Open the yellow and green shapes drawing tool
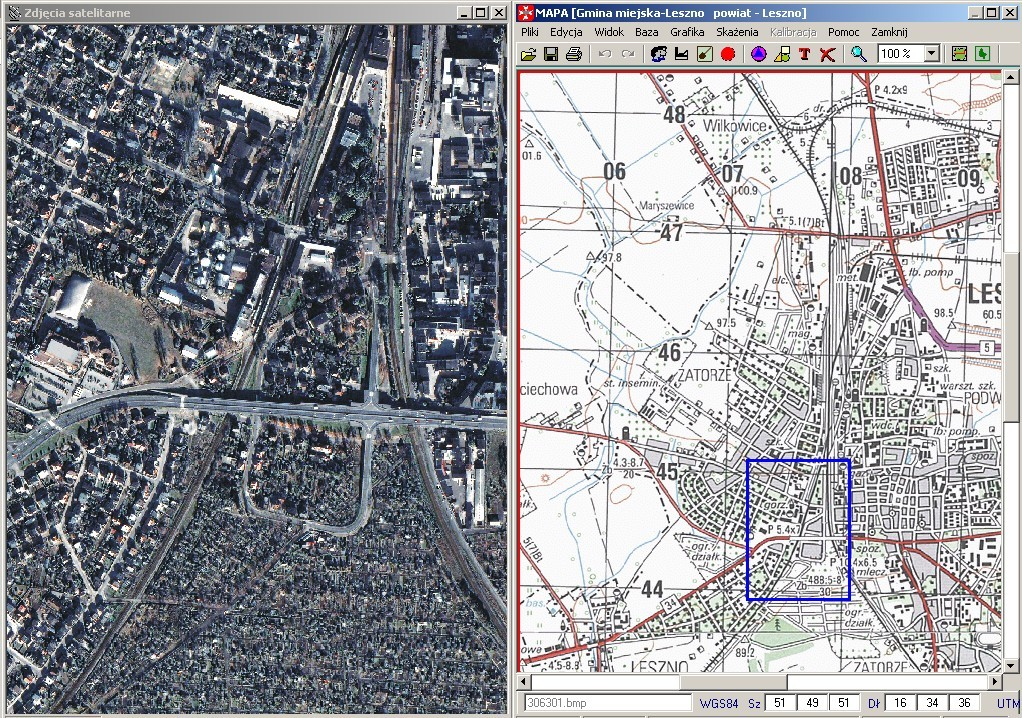 [x=781, y=54]
